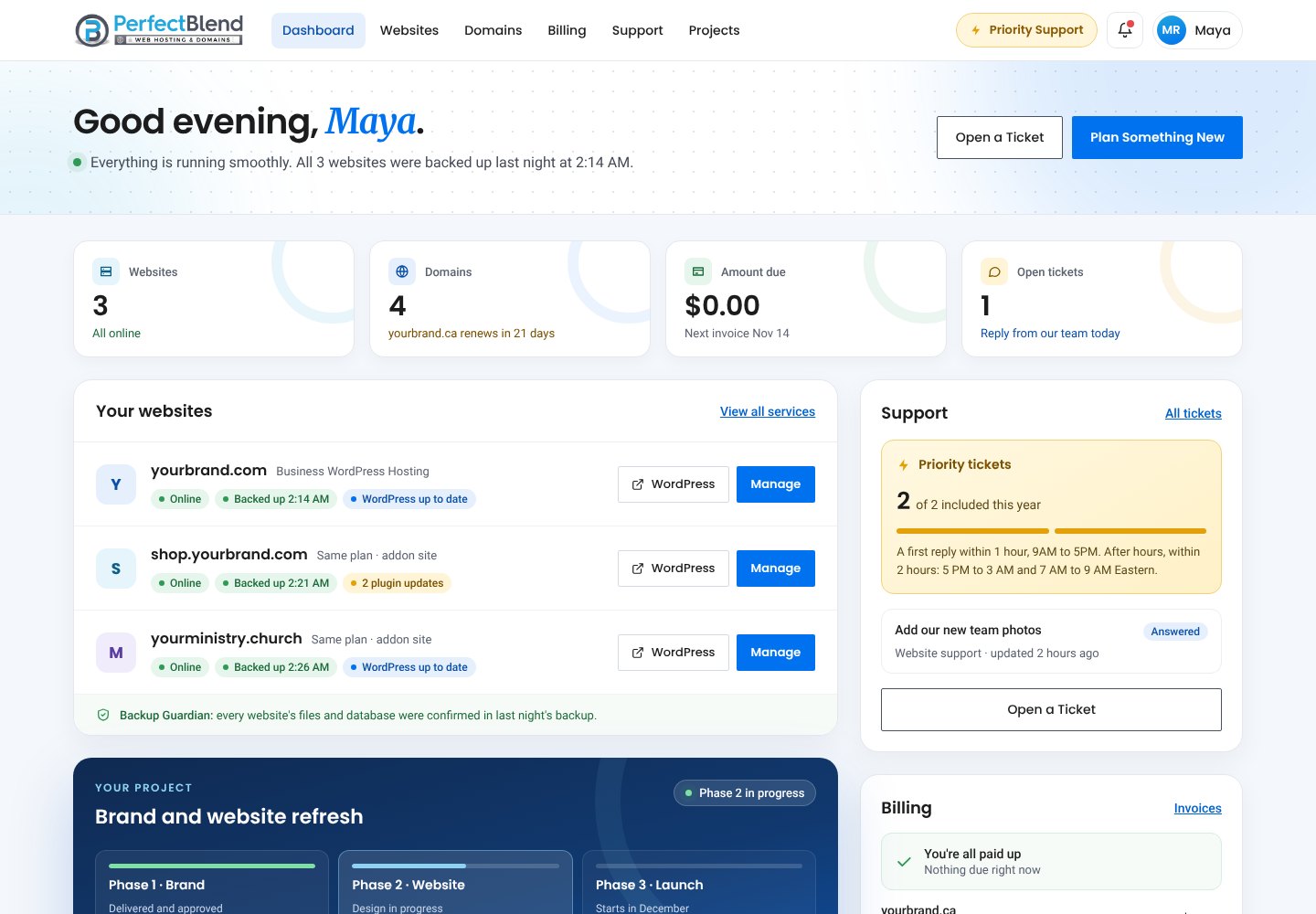Click 'Next invoice Nov 14' text
Screen dimensions: 1316x914
[x=737, y=334]
